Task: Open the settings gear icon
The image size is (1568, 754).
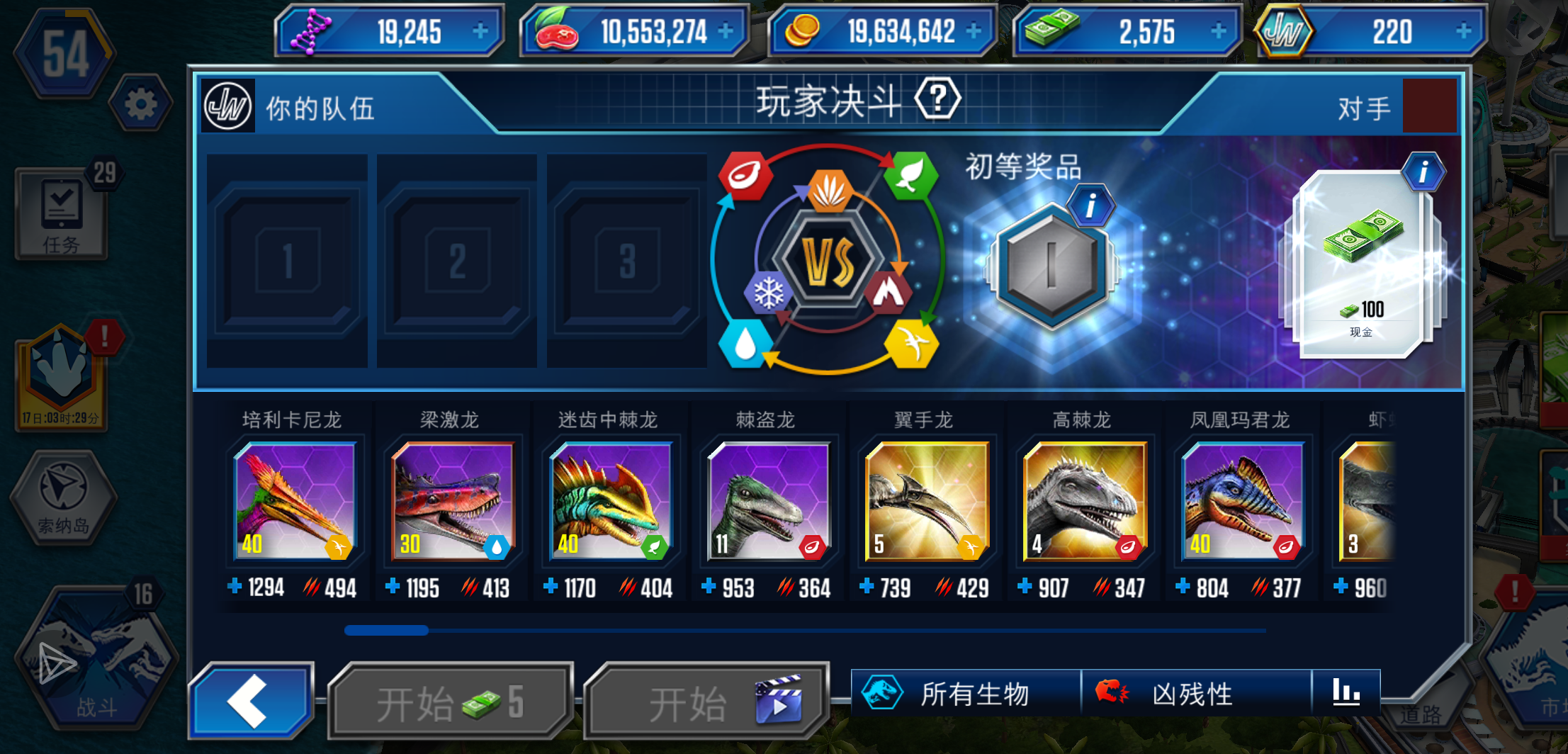Action: [x=140, y=105]
